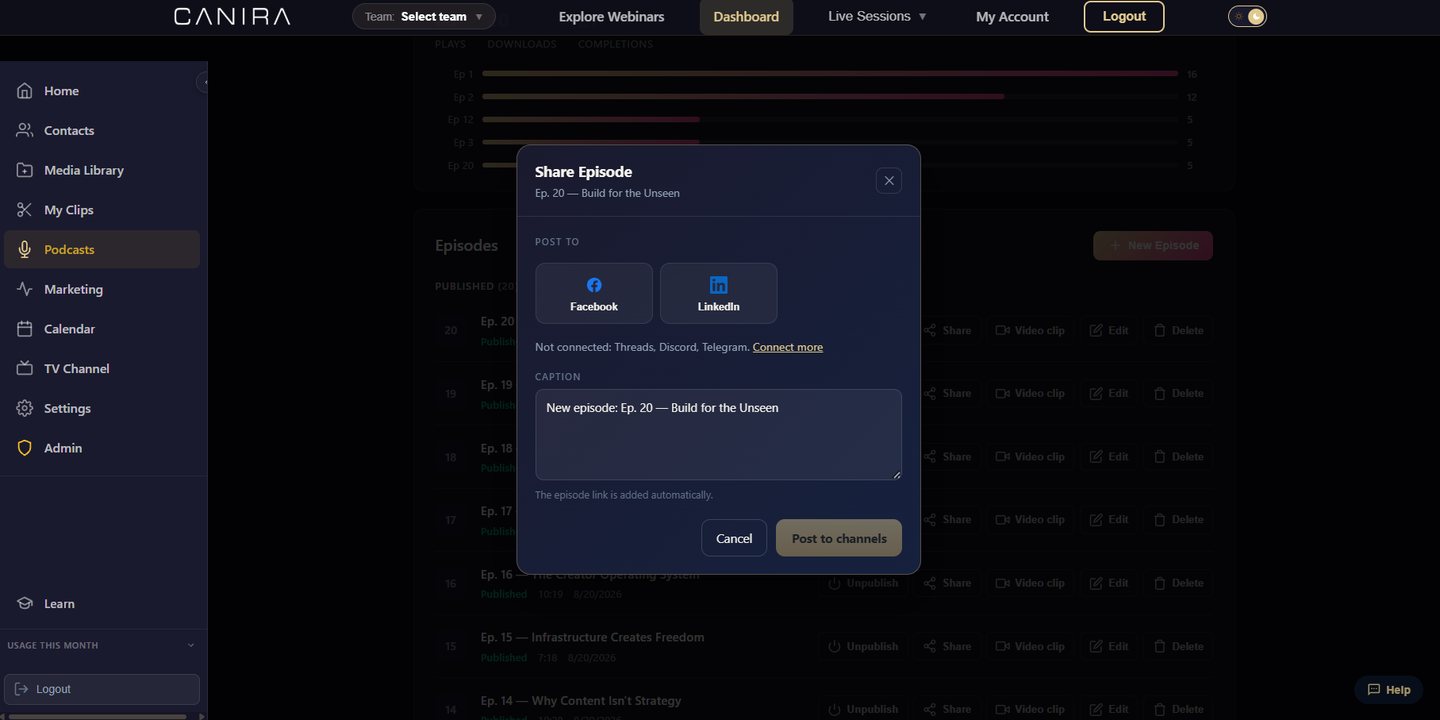Open Calendar in the sidebar
This screenshot has height=720, width=1440.
coord(102,329)
